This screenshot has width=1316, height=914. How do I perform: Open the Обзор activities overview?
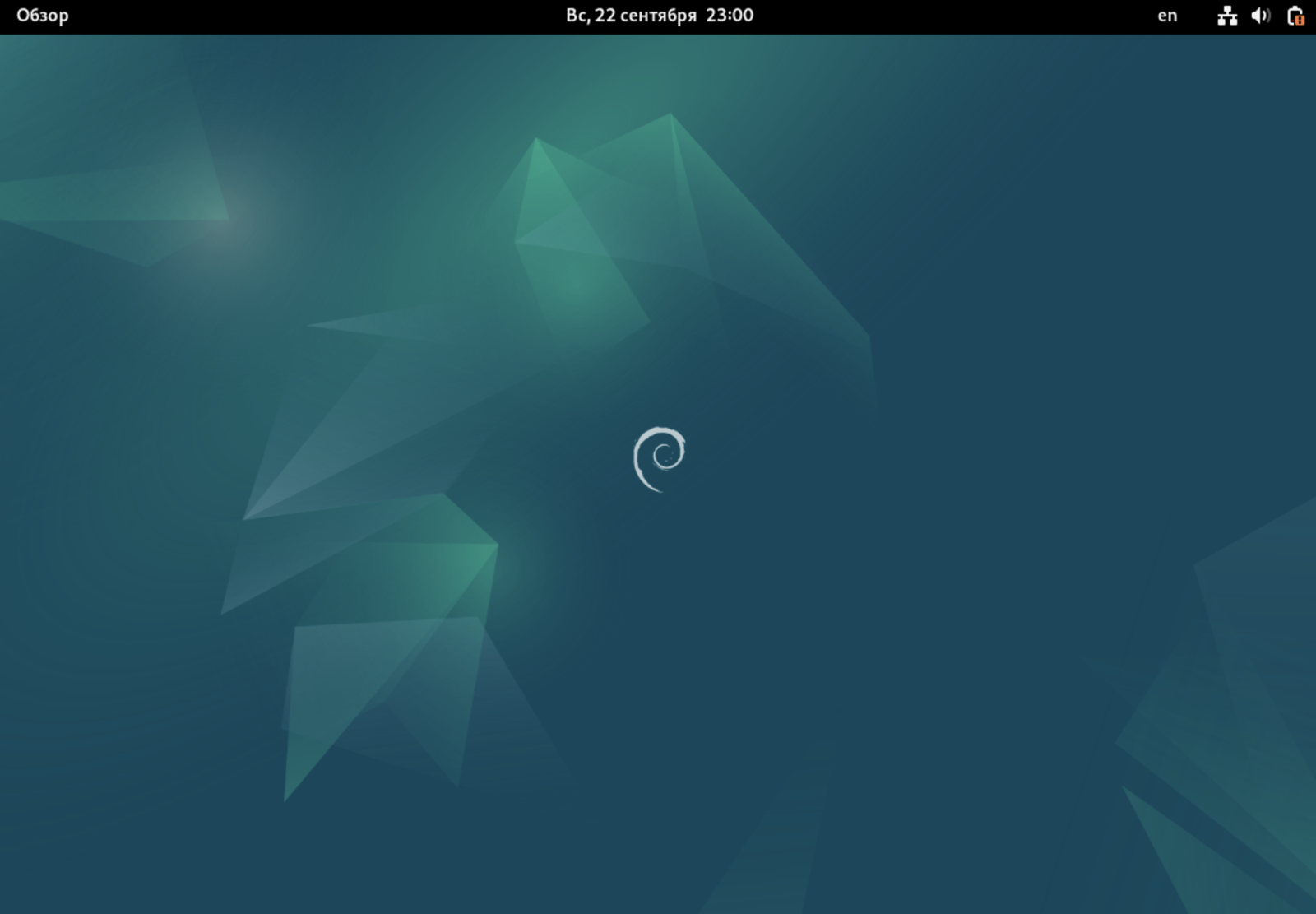coord(43,16)
